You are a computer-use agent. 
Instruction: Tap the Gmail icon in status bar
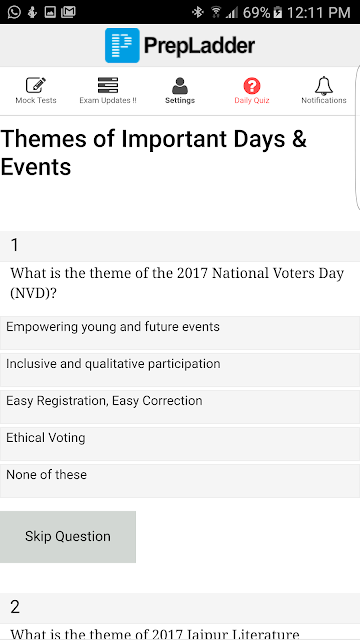68,12
